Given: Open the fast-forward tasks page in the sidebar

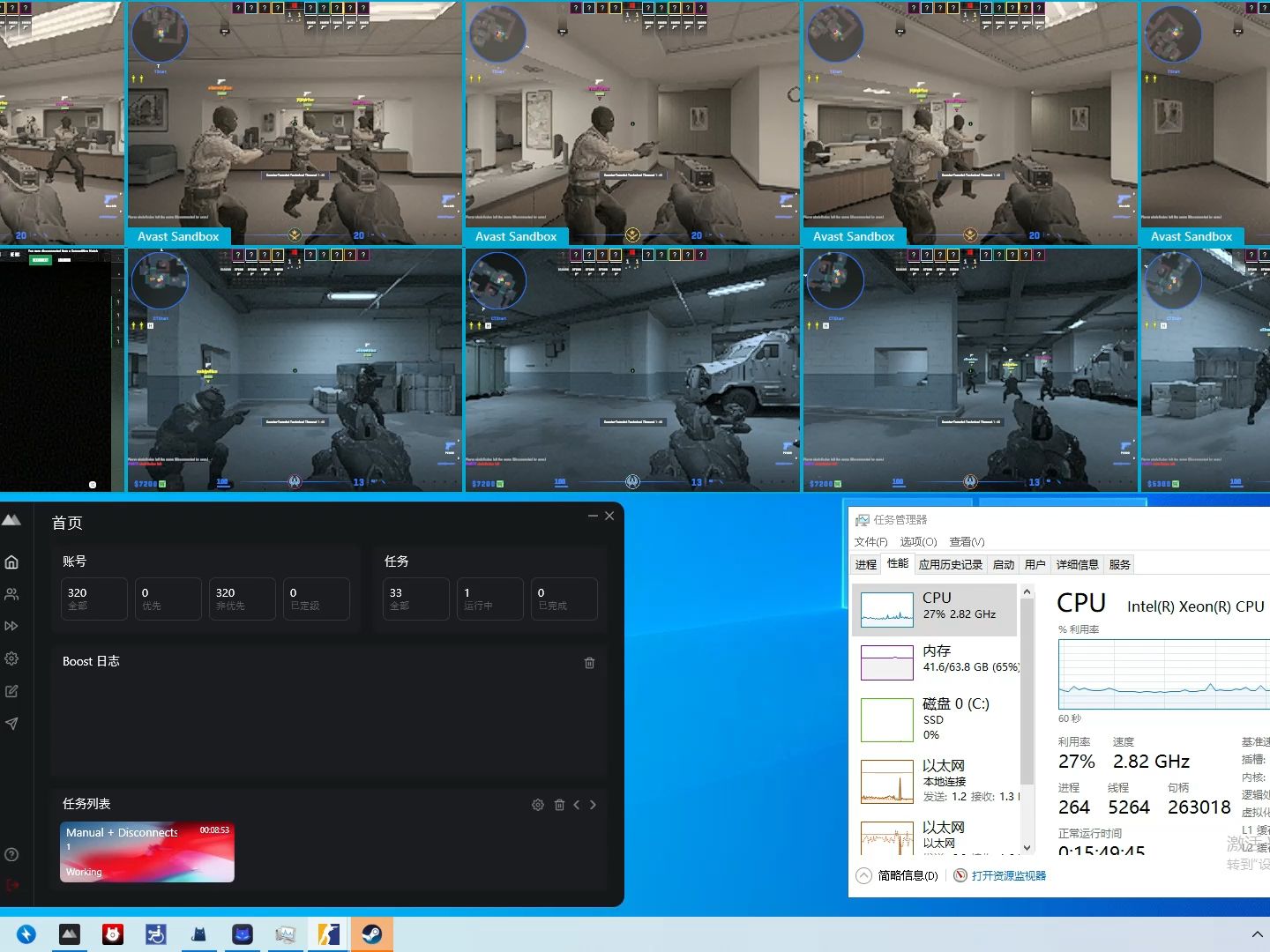Looking at the screenshot, I should pos(11,627).
